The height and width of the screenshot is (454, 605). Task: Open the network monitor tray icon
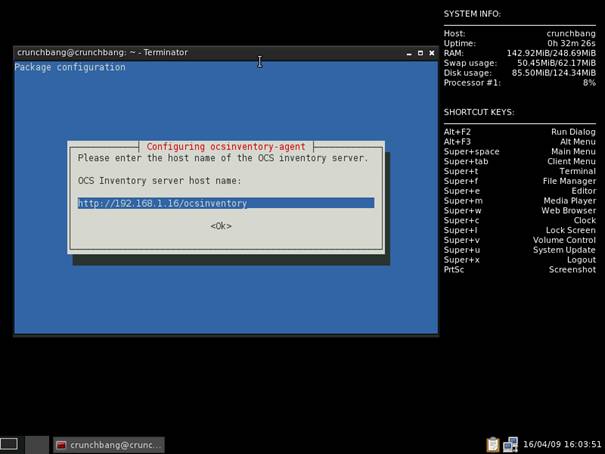510,444
